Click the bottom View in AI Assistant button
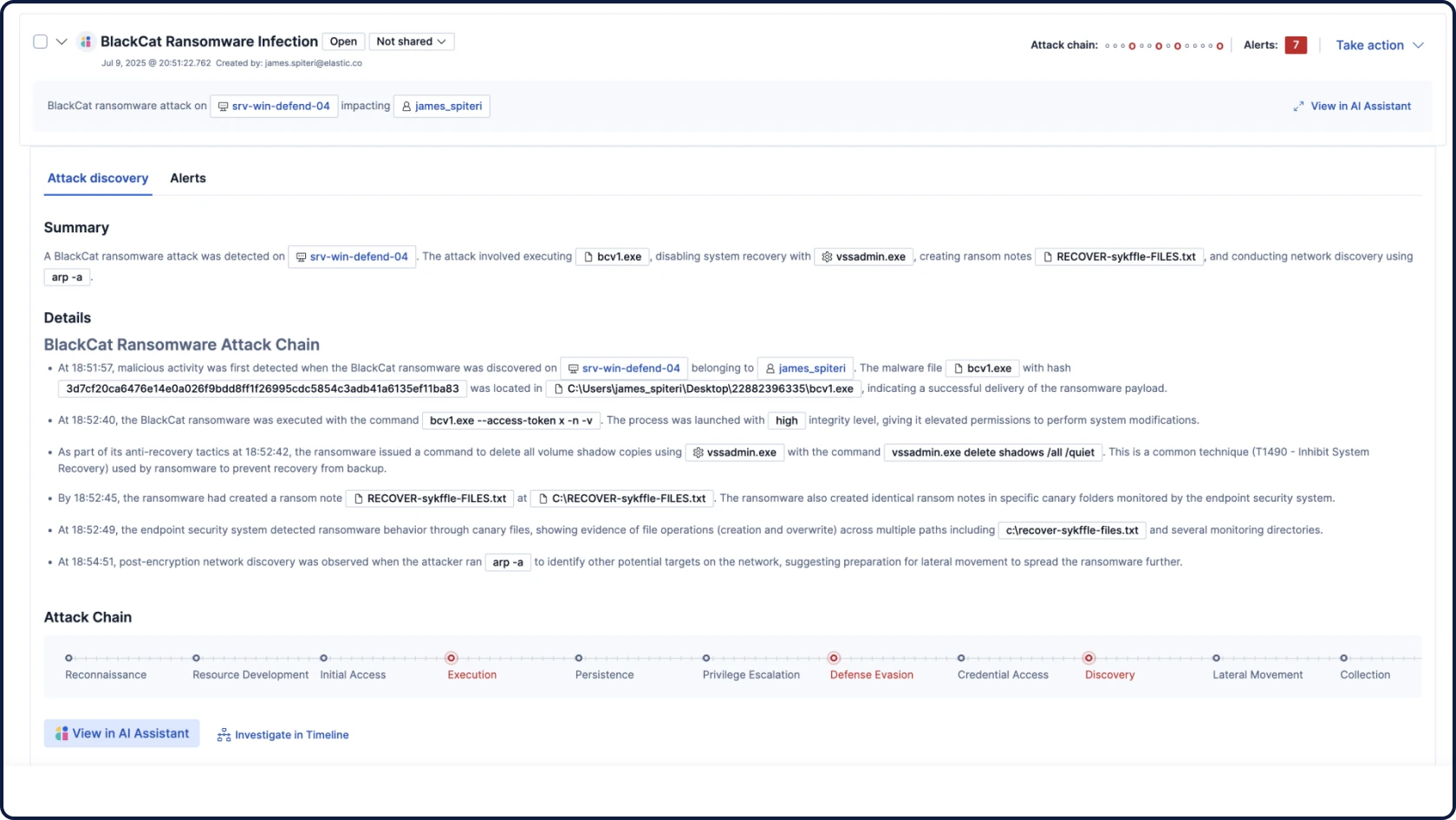Image resolution: width=1456 pixels, height=820 pixels. point(122,733)
